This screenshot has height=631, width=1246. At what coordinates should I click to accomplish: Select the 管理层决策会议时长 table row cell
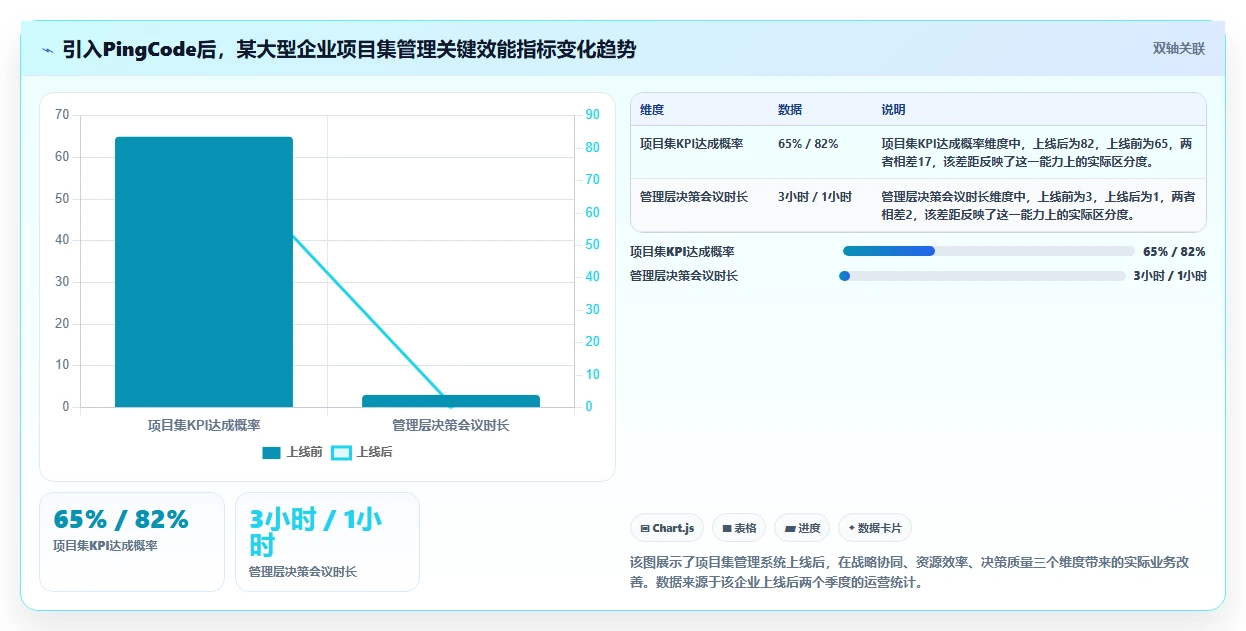pyautogui.click(x=694, y=197)
